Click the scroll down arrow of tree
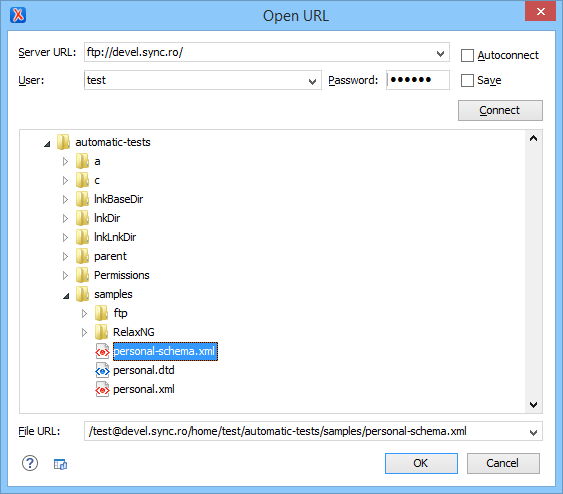The height and width of the screenshot is (494, 563). click(x=534, y=405)
